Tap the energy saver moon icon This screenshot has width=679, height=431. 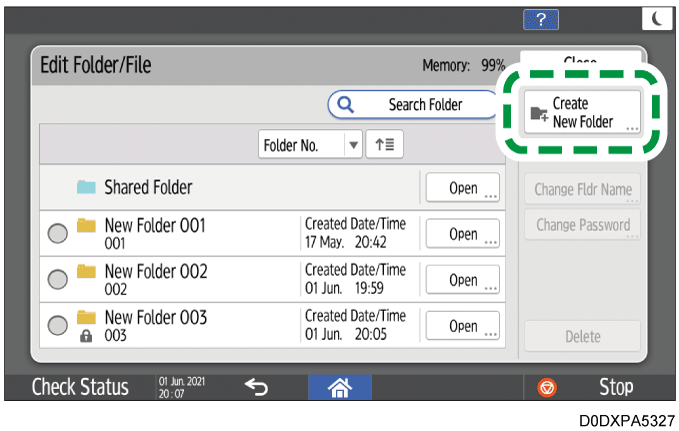click(656, 19)
